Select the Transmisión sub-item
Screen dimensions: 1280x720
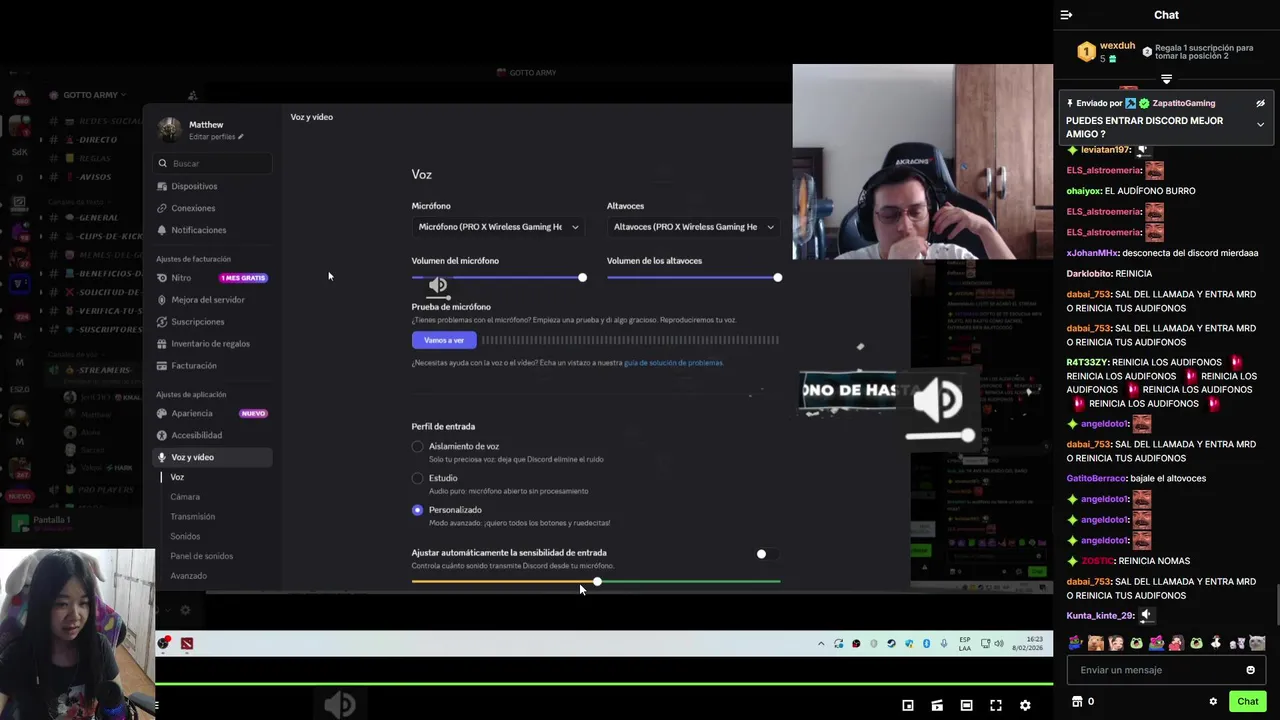tap(193, 517)
